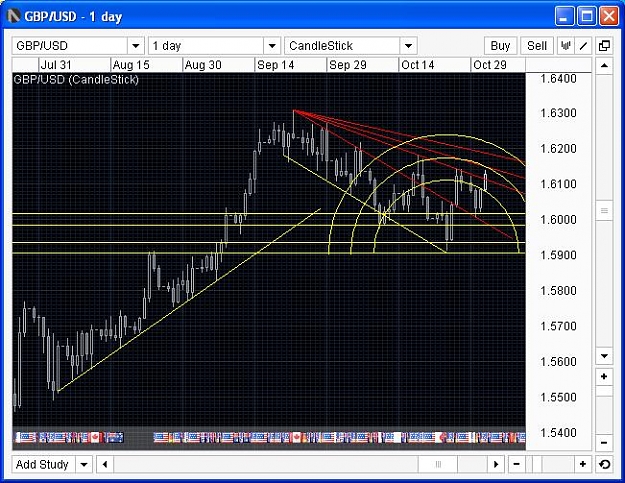Zoom out price scale with minus button
This screenshot has height=483, width=625.
coord(604,442)
